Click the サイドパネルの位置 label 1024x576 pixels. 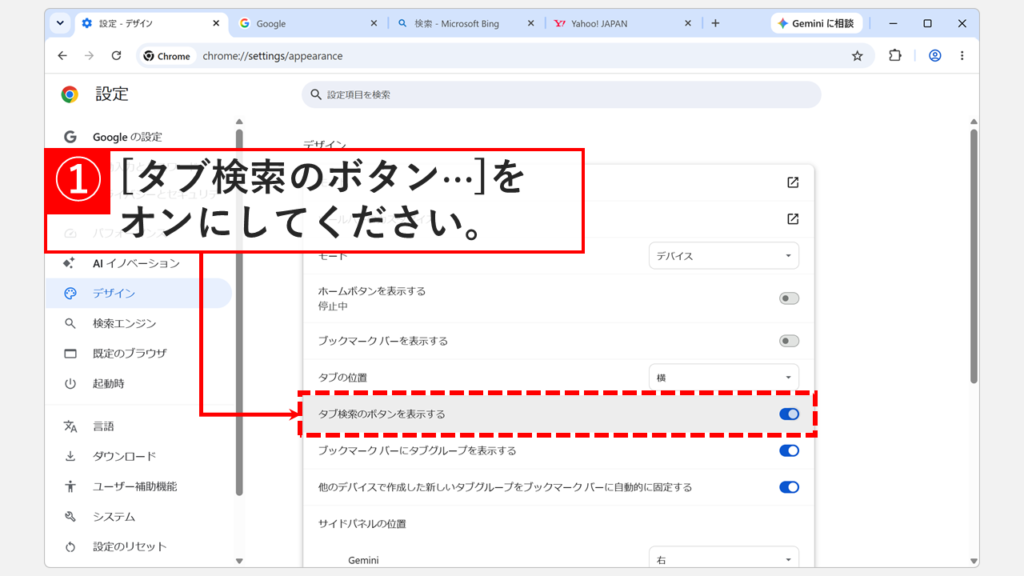point(362,524)
